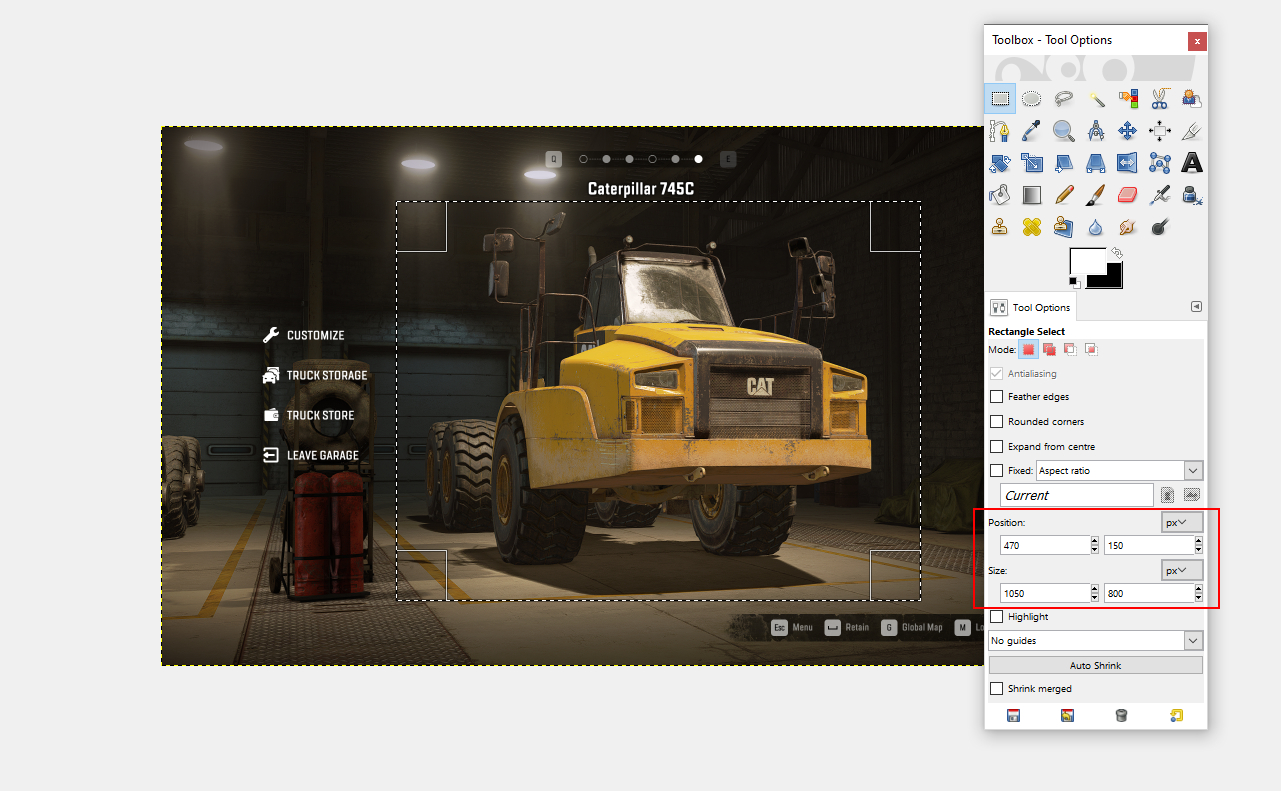Select the Perspective Clone tool
The image size is (1281, 791).
point(1064,226)
